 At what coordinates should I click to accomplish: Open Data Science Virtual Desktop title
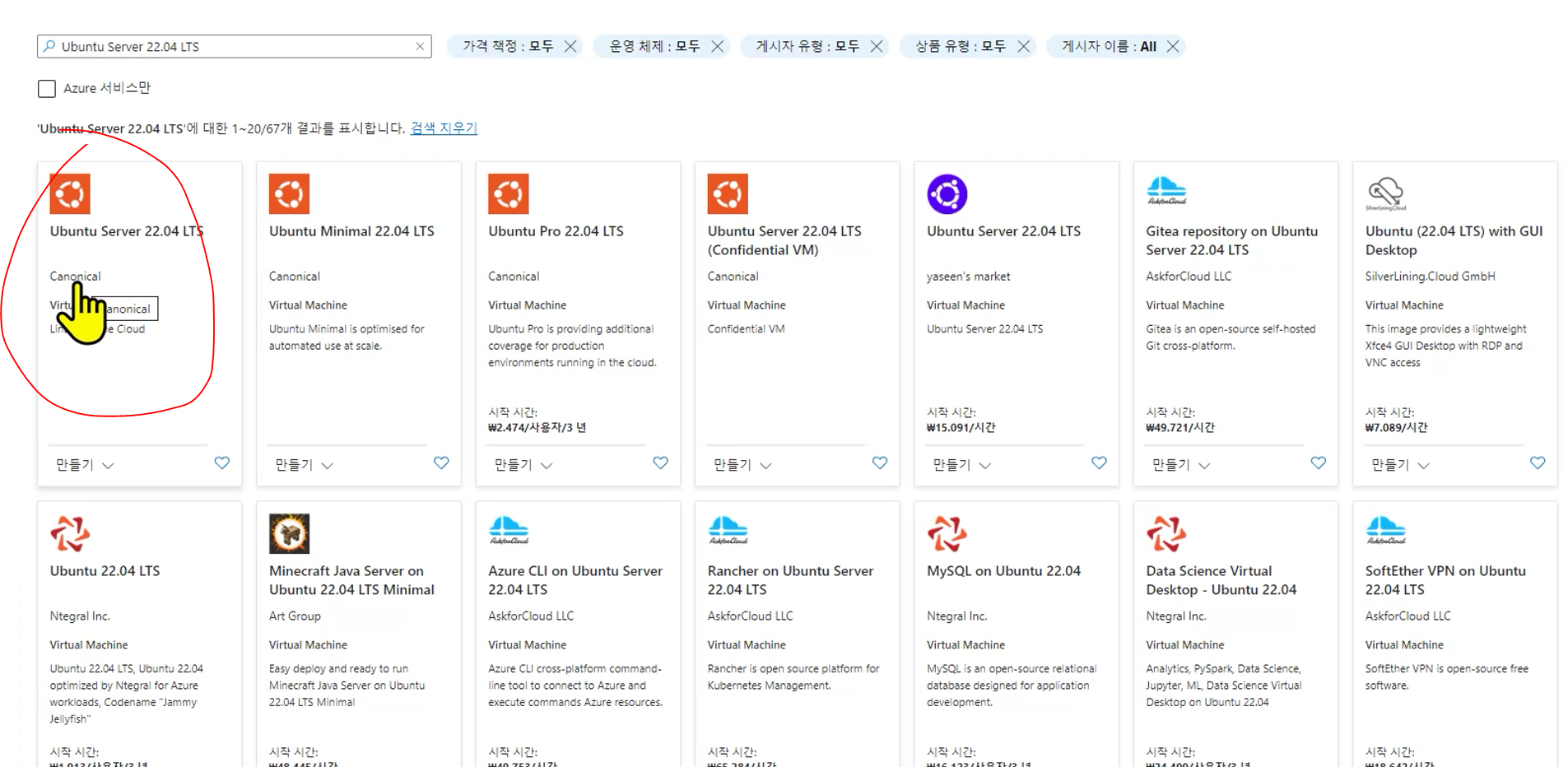pyautogui.click(x=1221, y=580)
